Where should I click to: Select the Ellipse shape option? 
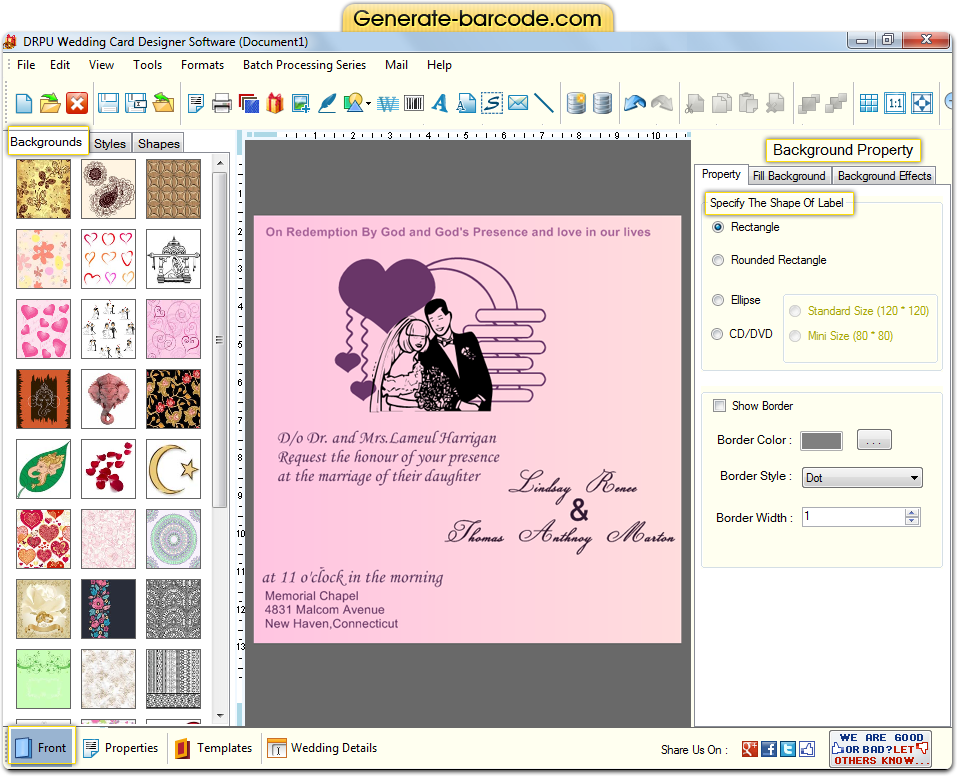pyautogui.click(x=718, y=300)
